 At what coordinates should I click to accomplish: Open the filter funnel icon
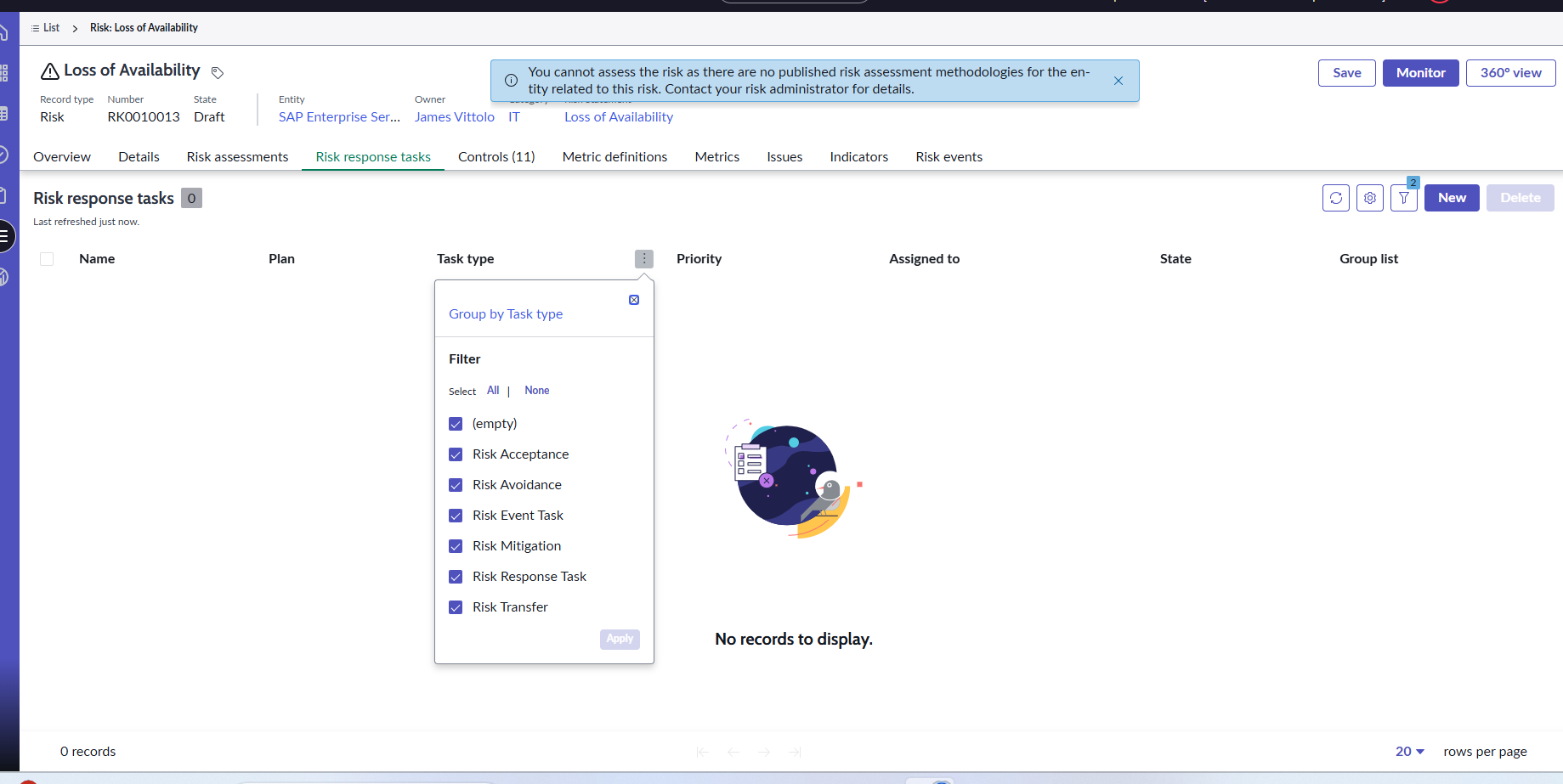[1403, 198]
